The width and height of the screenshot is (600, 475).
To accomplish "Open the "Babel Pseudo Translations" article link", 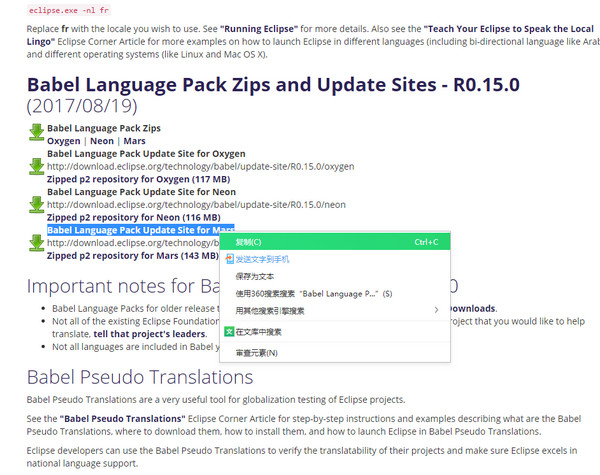I will (122, 419).
